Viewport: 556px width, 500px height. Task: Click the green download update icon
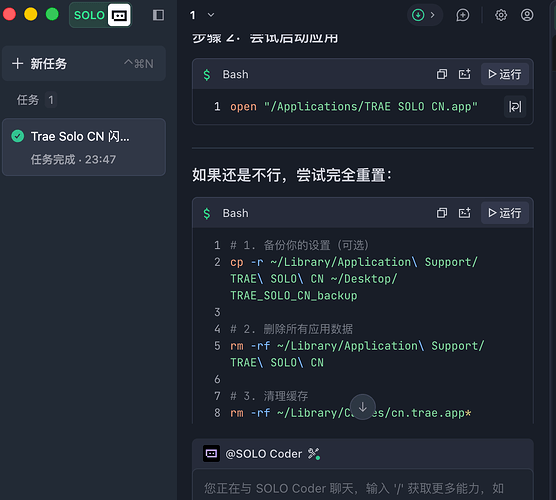(418, 15)
